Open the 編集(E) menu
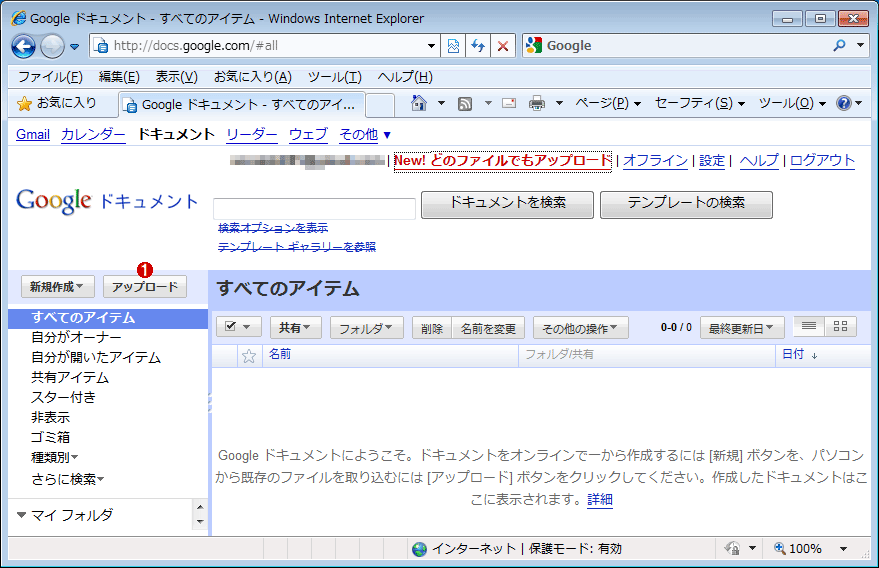Screen dimensions: 879x568 [119, 77]
